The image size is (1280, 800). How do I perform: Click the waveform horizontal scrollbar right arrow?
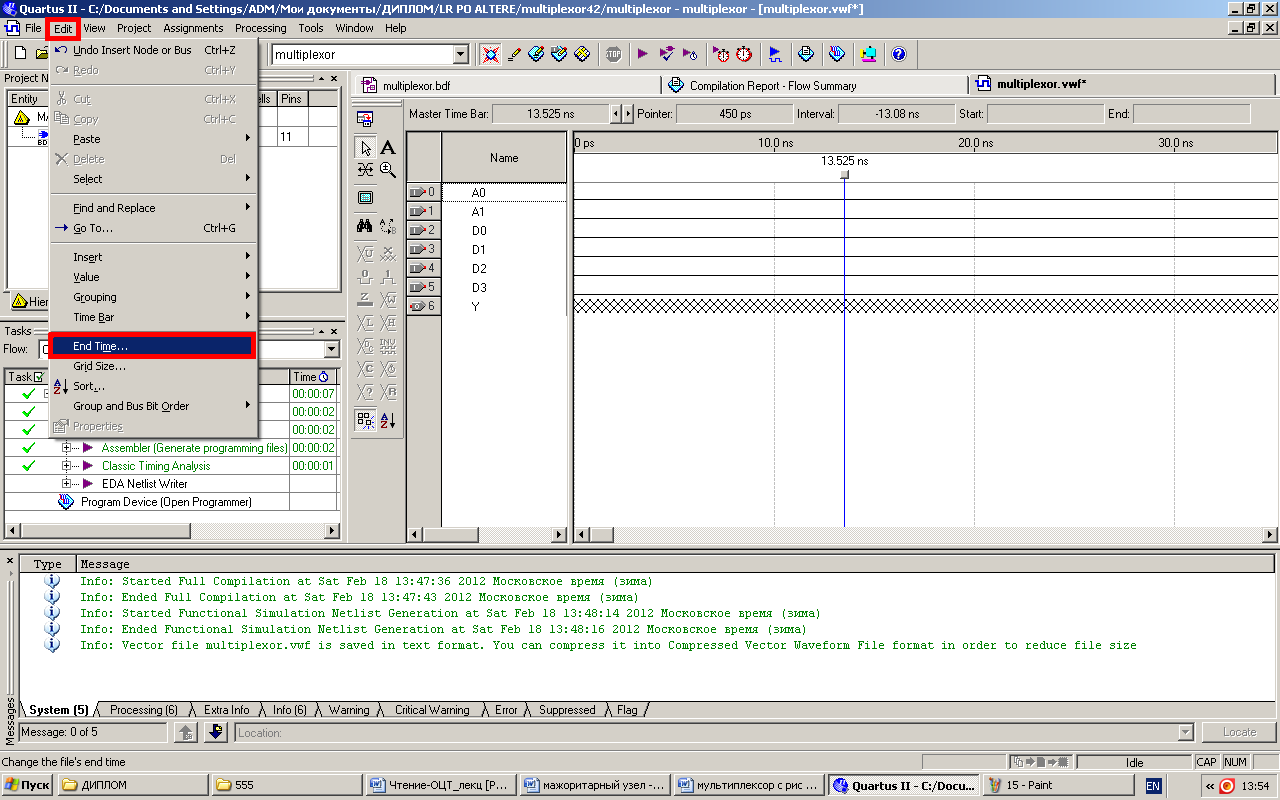1271,535
